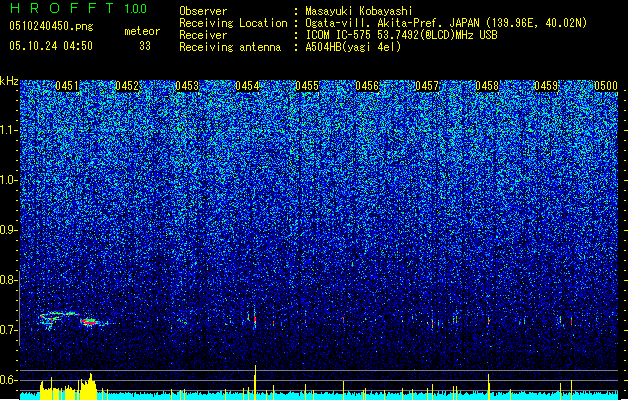Image resolution: width=629 pixels, height=400 pixels.
Task: Select the filename 0510240450.png
Action: [51, 26]
